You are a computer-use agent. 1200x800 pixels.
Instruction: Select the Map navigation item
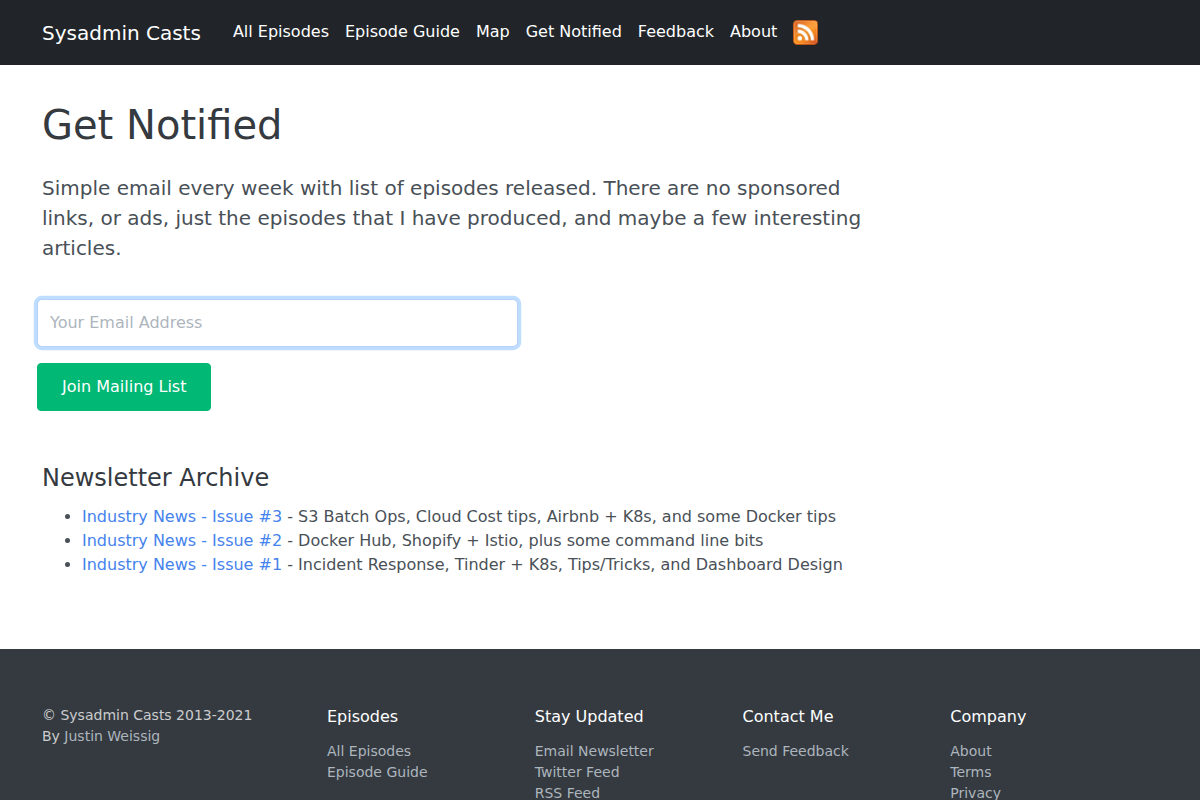tap(492, 32)
